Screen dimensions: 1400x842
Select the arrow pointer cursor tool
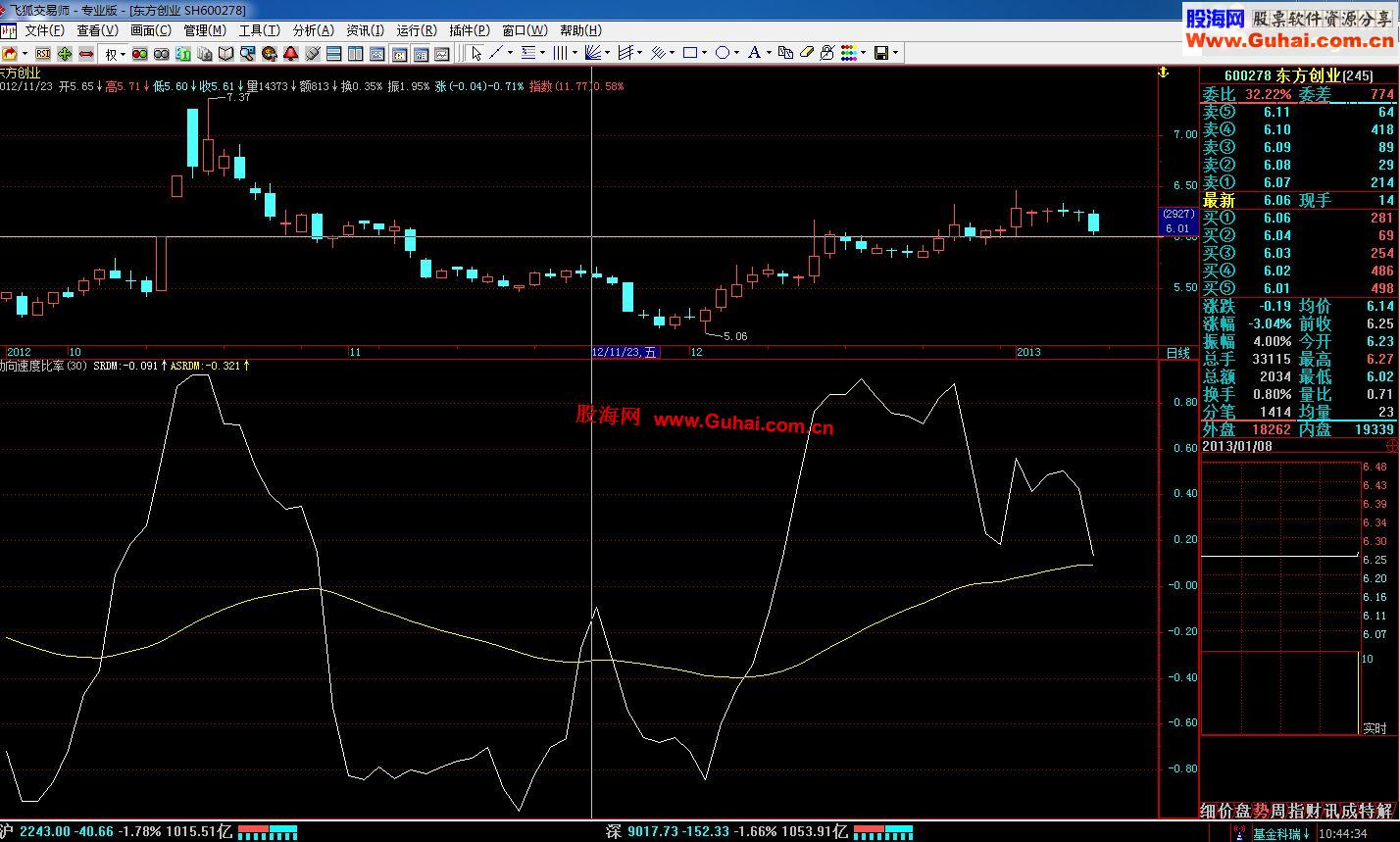(x=476, y=53)
